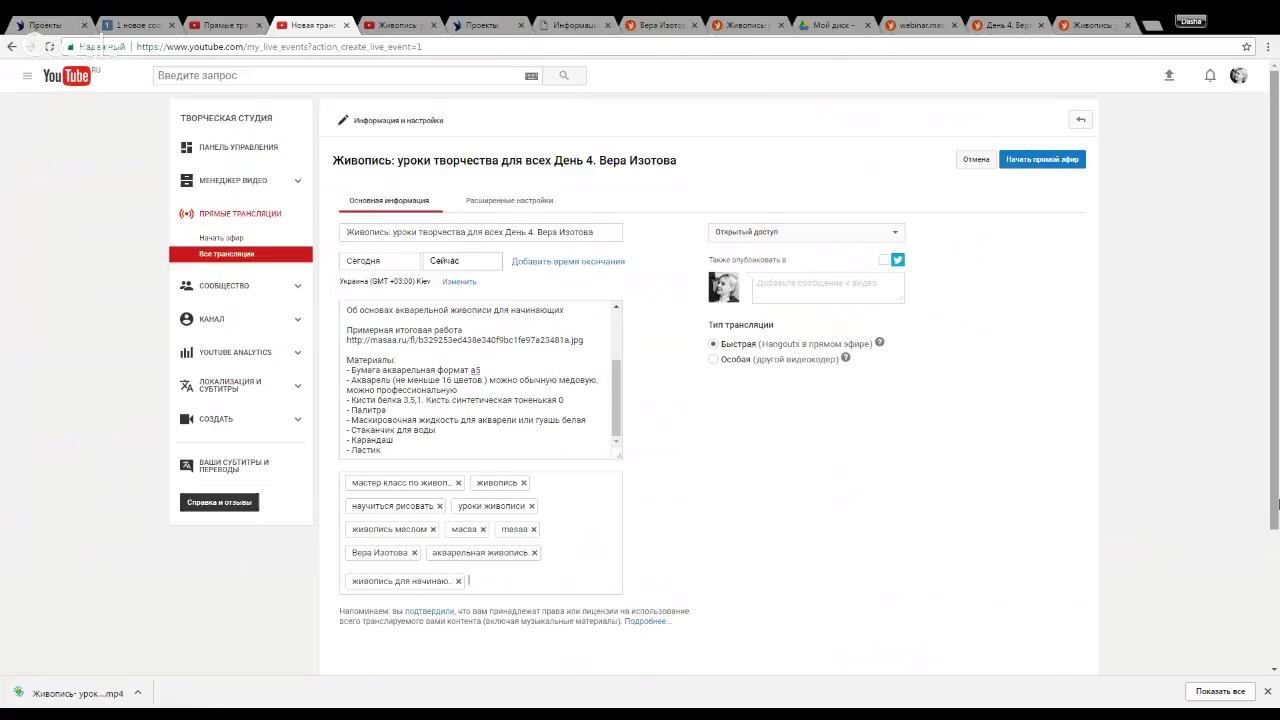Remove the tag уроки живописи
The height and width of the screenshot is (720, 1280).
(531, 506)
